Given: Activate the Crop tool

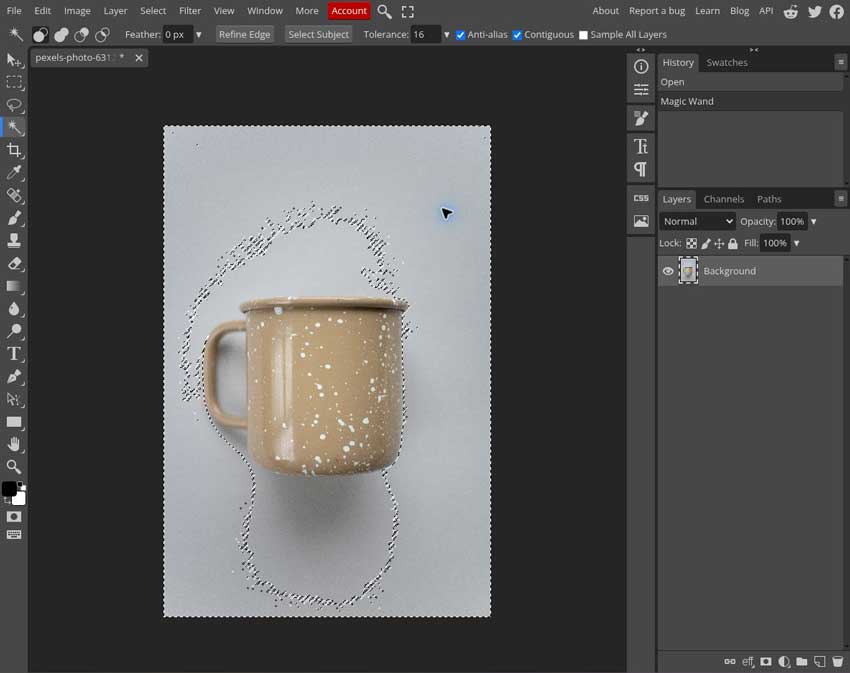Looking at the screenshot, I should [14, 150].
